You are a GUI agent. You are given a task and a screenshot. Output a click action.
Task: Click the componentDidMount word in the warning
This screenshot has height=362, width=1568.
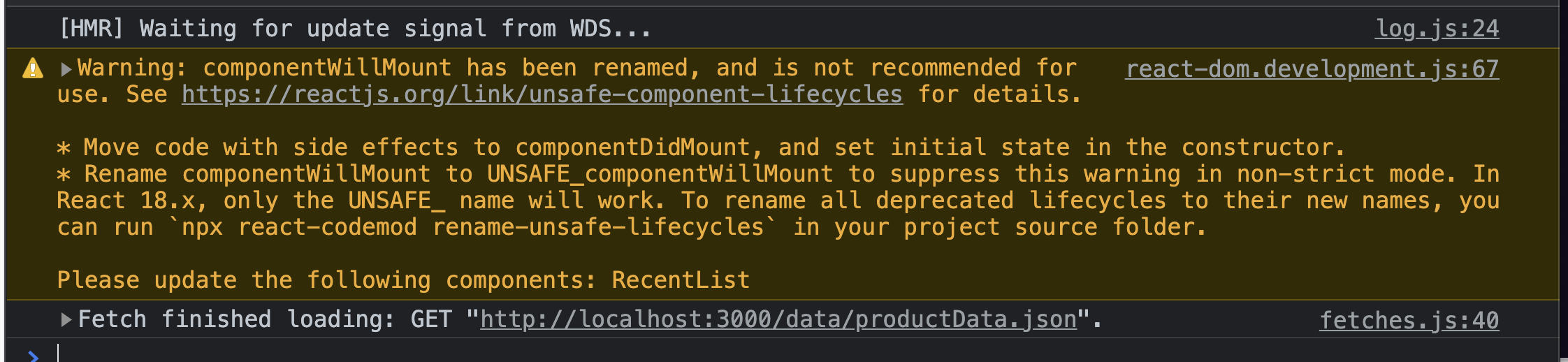pos(633,147)
